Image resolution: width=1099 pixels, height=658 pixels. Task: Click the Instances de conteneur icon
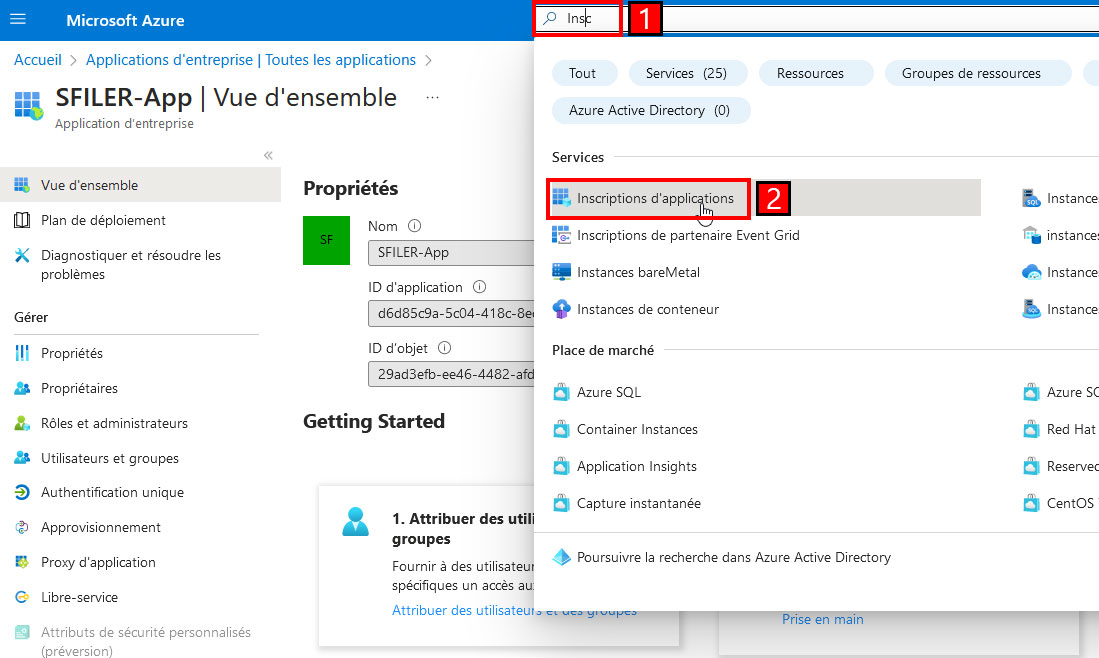(x=561, y=309)
